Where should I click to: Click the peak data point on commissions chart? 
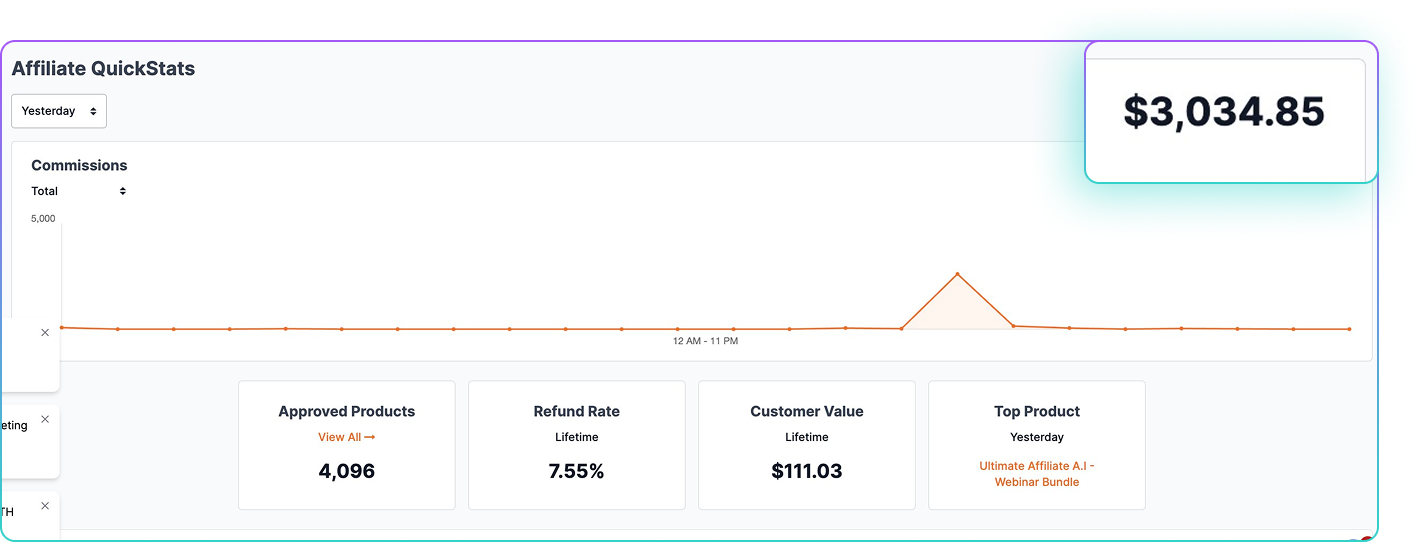click(957, 274)
